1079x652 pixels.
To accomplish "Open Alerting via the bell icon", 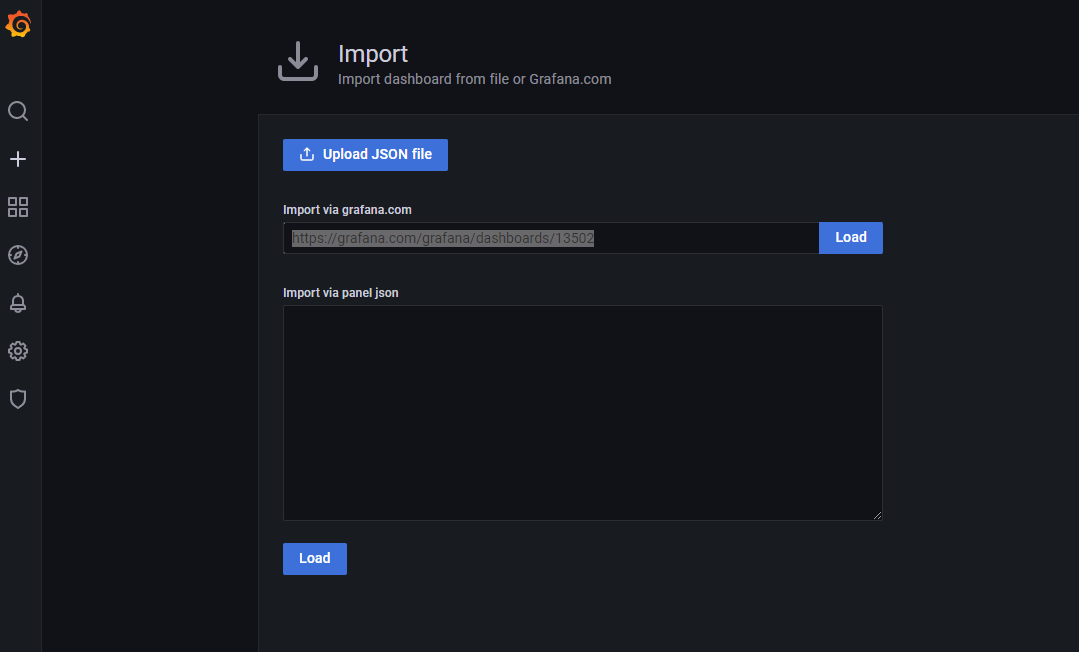I will pyautogui.click(x=18, y=303).
